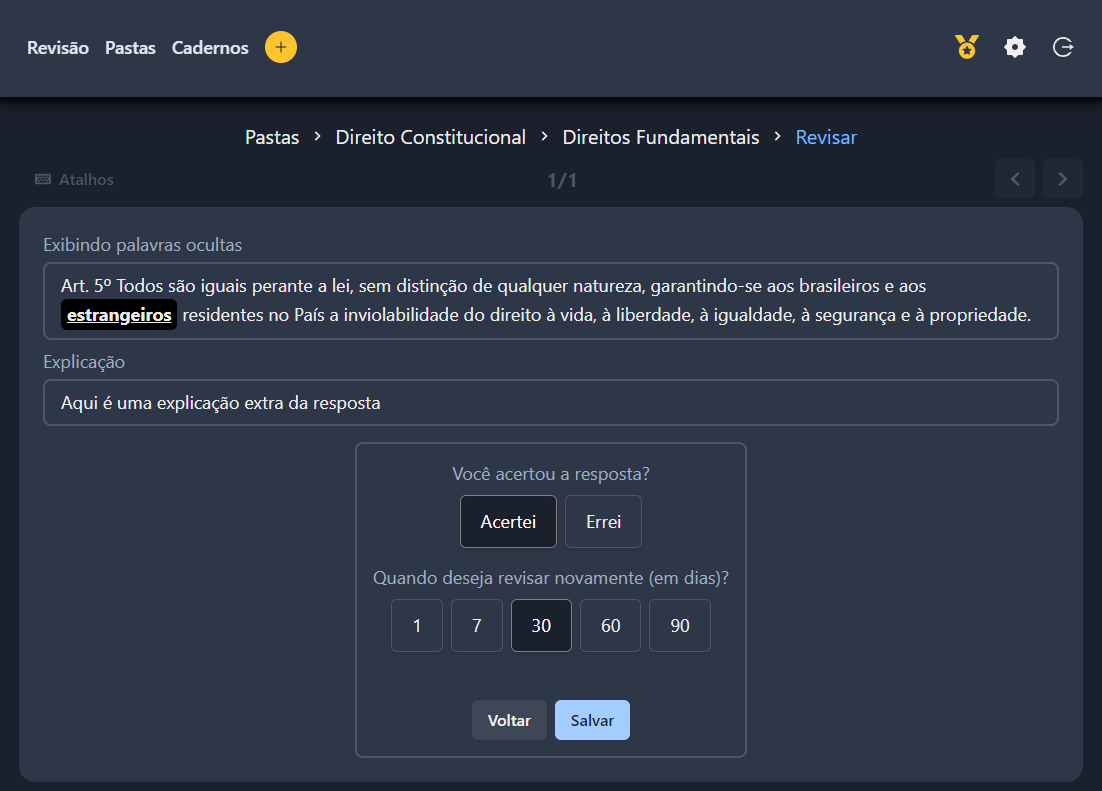Click the logout icon
1102x791 pixels.
[1063, 47]
